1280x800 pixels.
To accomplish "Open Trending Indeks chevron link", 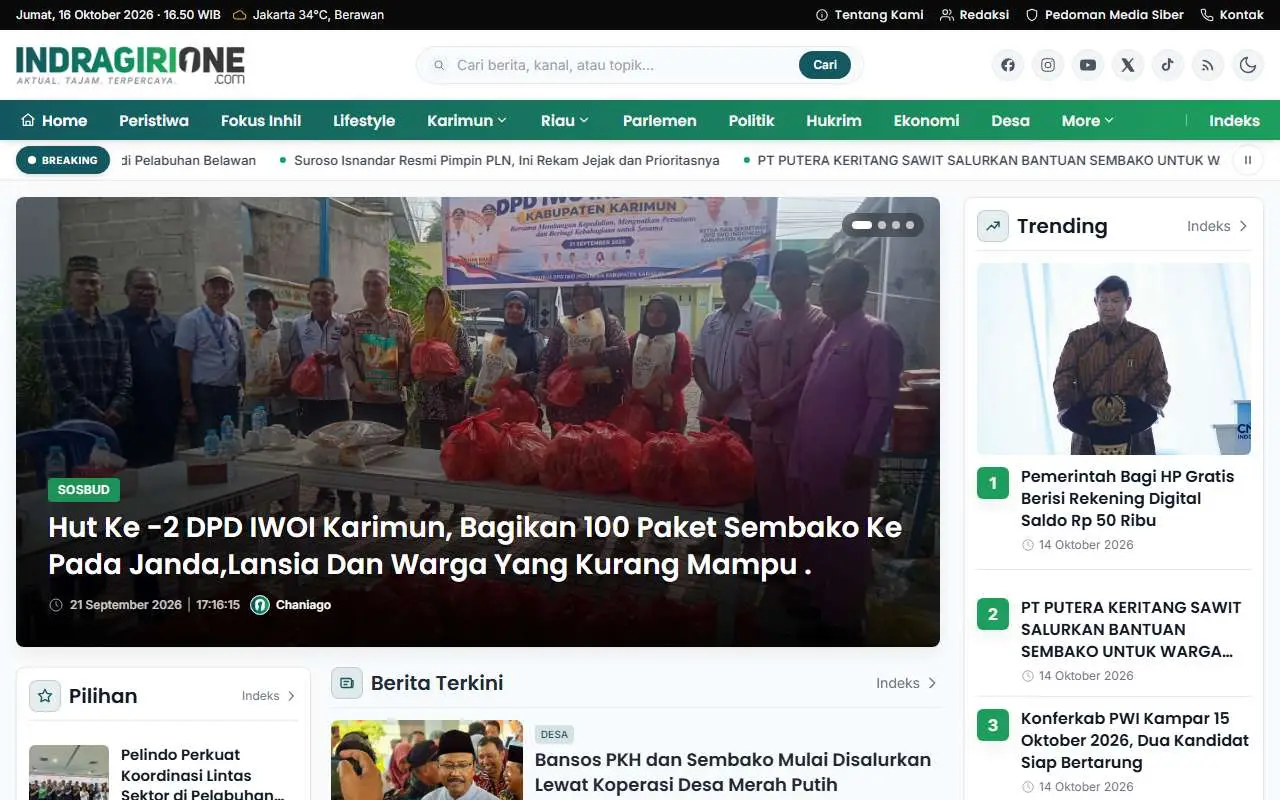I will coord(1217,226).
